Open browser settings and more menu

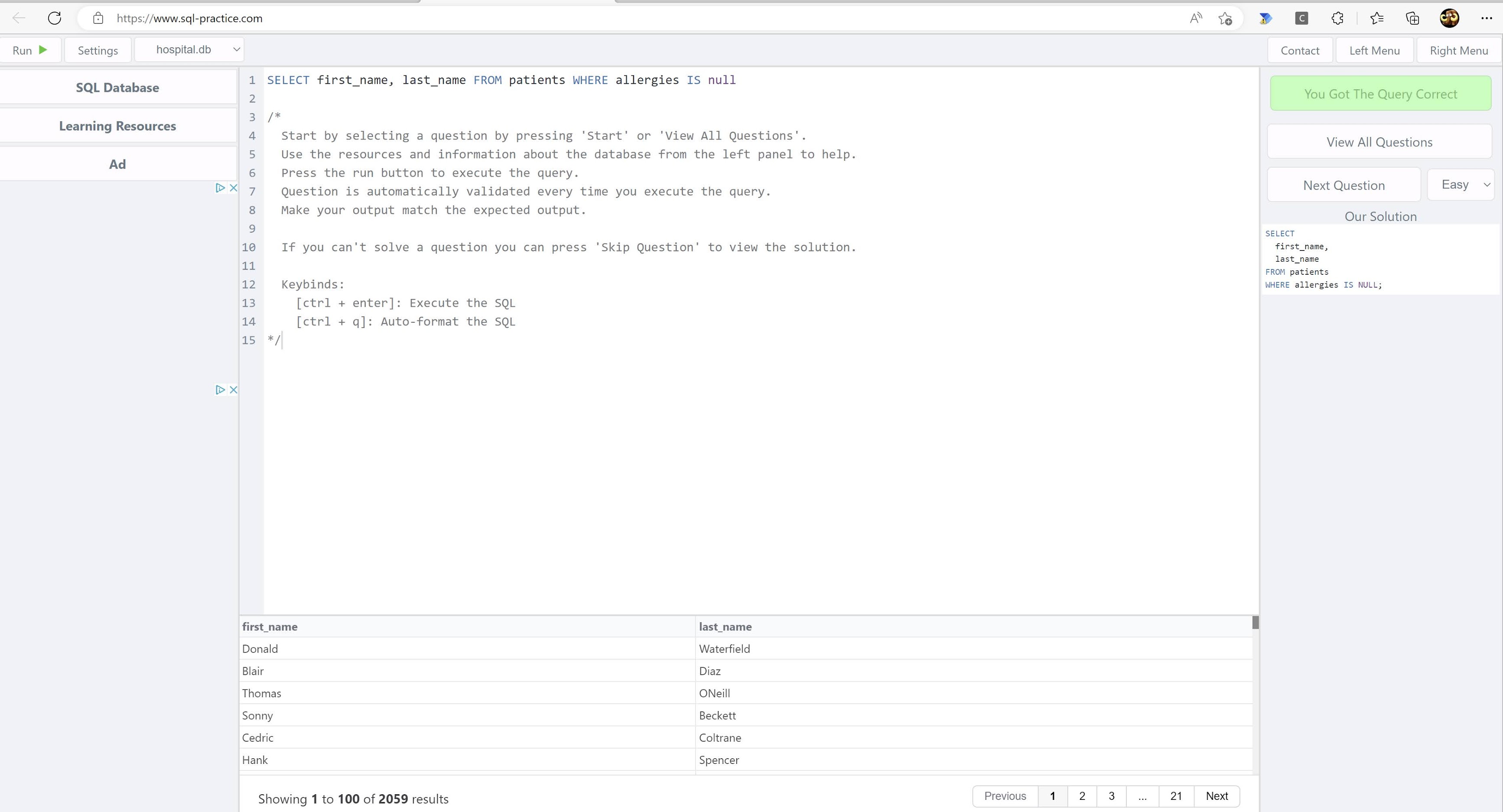1486,18
